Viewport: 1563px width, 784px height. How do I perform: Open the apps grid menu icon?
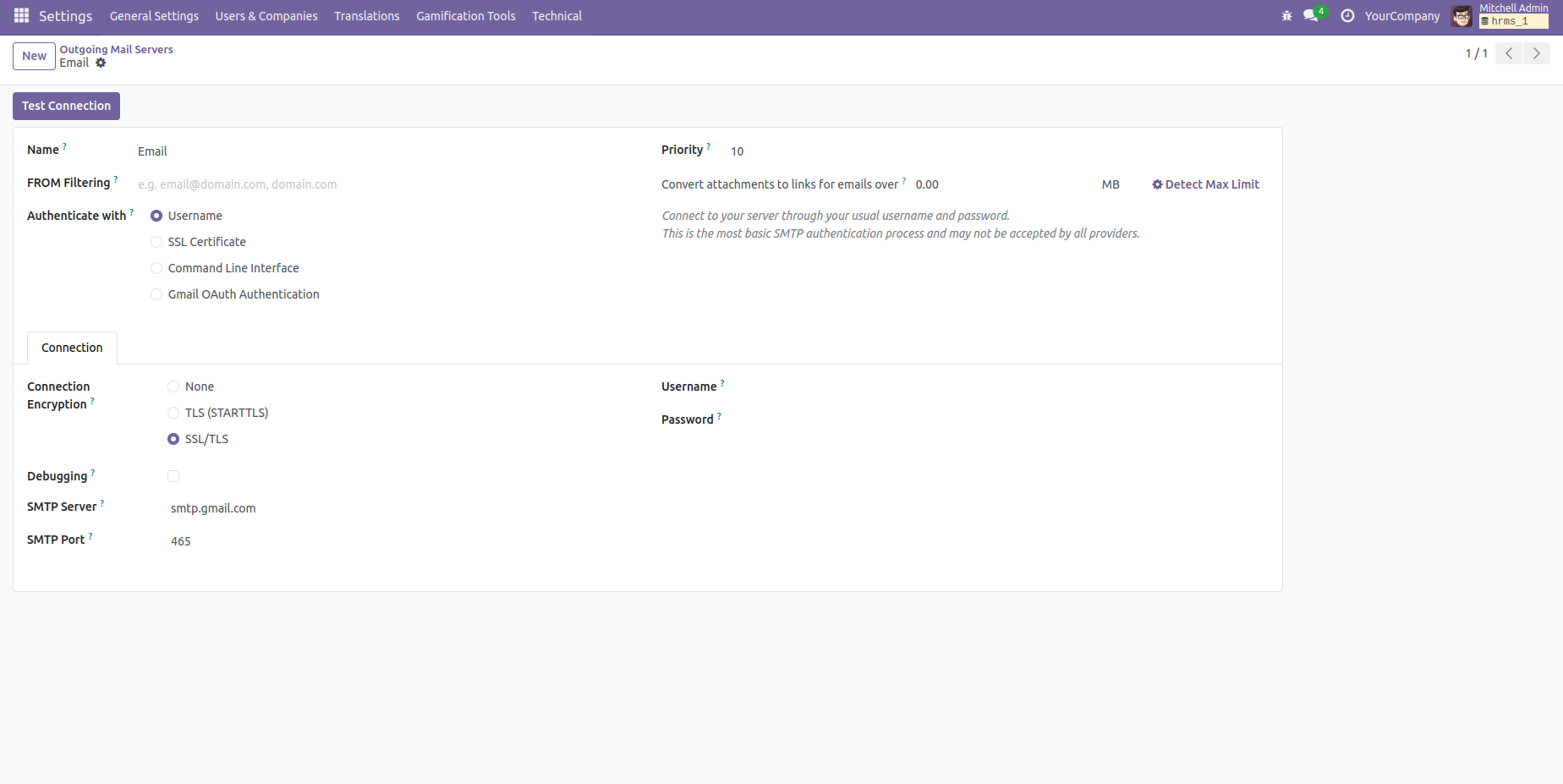[x=21, y=16]
